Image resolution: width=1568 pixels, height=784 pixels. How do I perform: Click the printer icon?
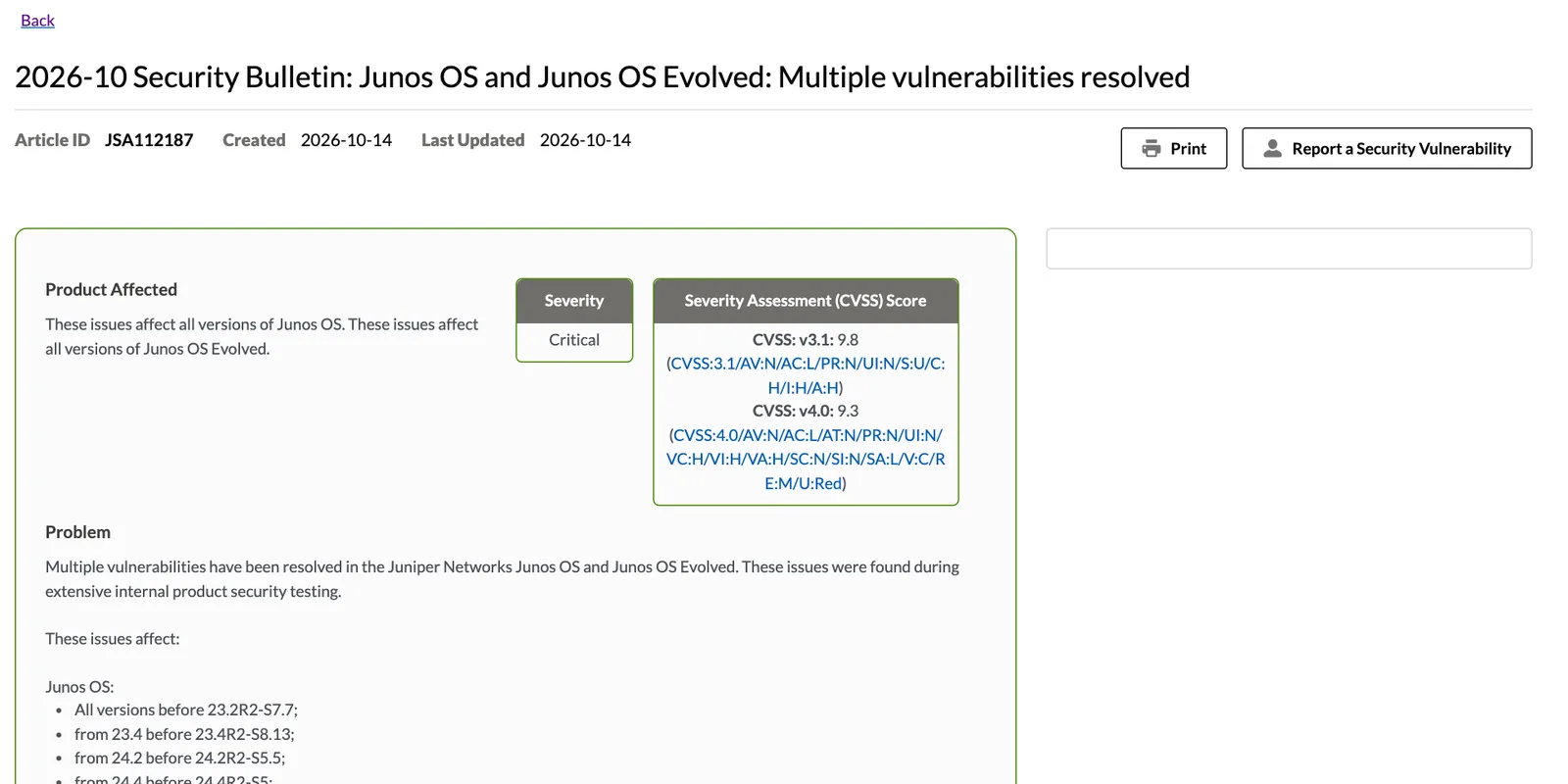pos(1151,148)
